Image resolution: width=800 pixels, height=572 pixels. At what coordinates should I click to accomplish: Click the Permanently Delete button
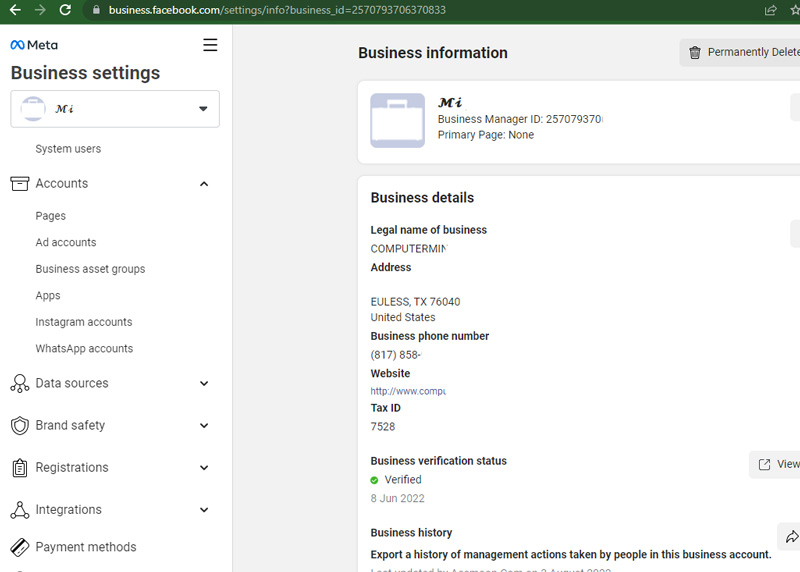(740, 53)
